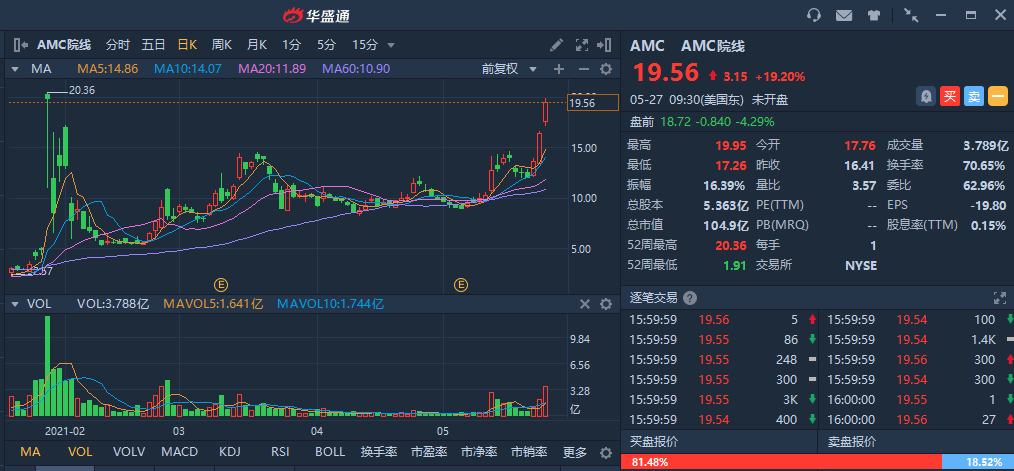Open indicator bar settings gear
Viewport: 1014px width, 471px height.
click(606, 452)
